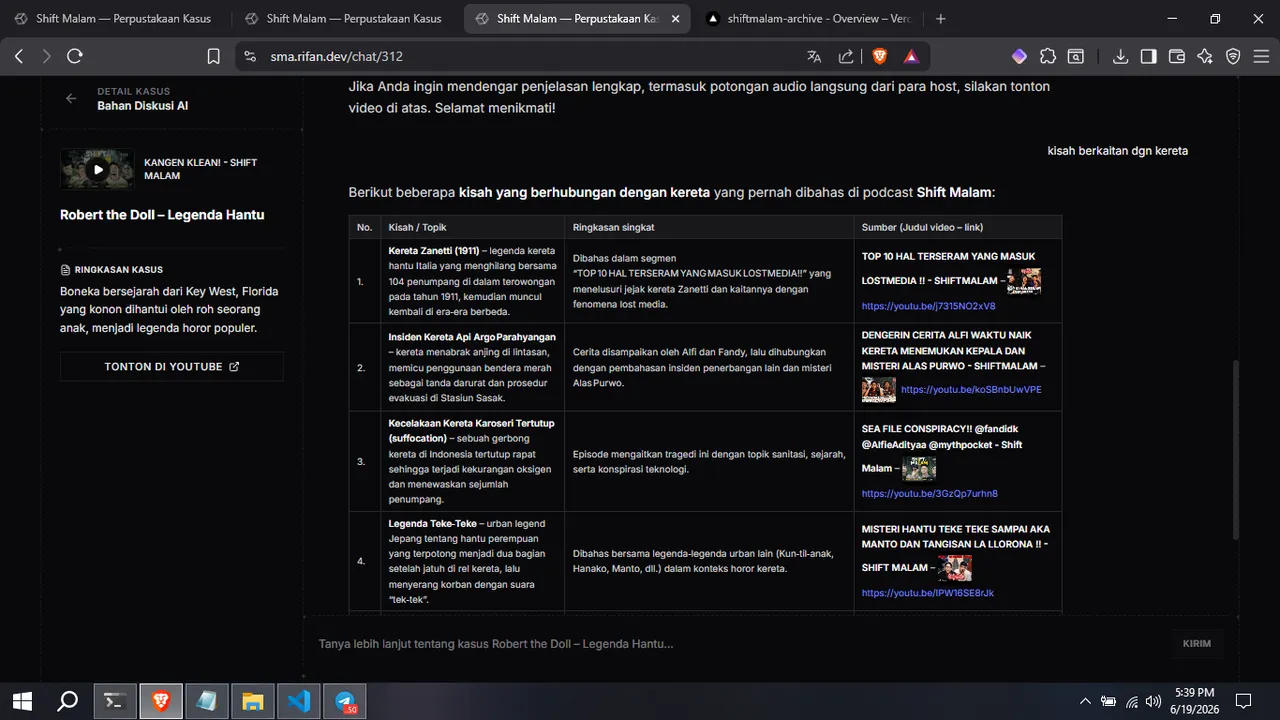Open File Explorer from taskbar
Image resolution: width=1280 pixels, height=720 pixels.
click(253, 701)
